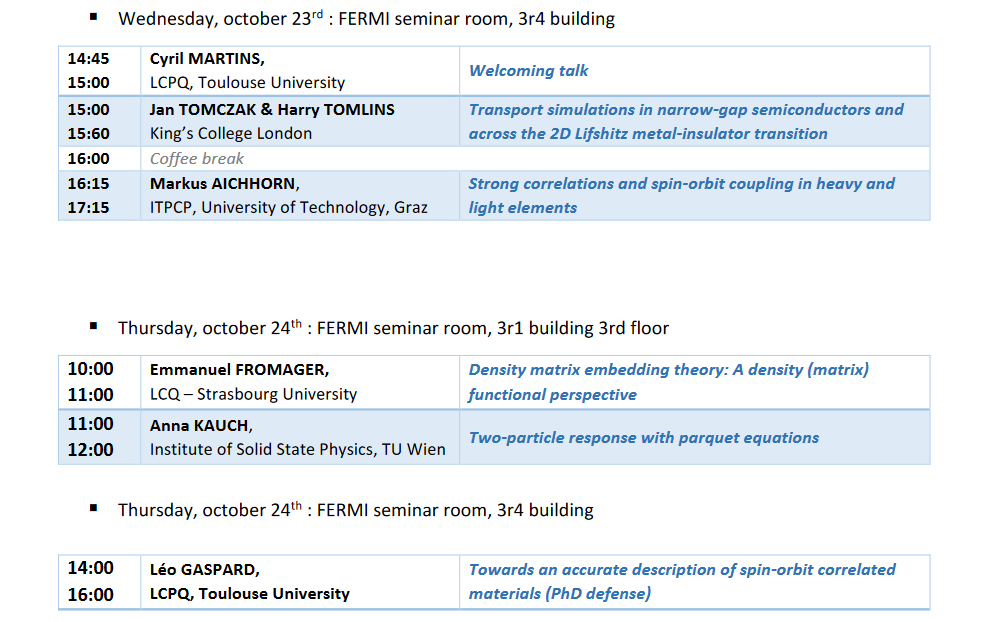Click the Transport simulations in narrow-gap semiconductors title
The image size is (986, 622).
(686, 121)
